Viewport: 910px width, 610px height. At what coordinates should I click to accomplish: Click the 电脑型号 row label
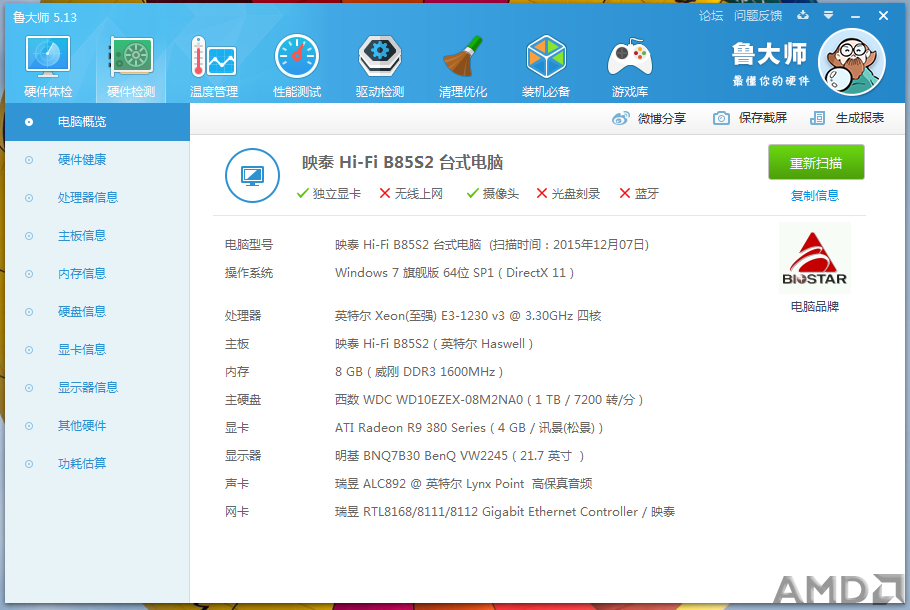coord(249,245)
